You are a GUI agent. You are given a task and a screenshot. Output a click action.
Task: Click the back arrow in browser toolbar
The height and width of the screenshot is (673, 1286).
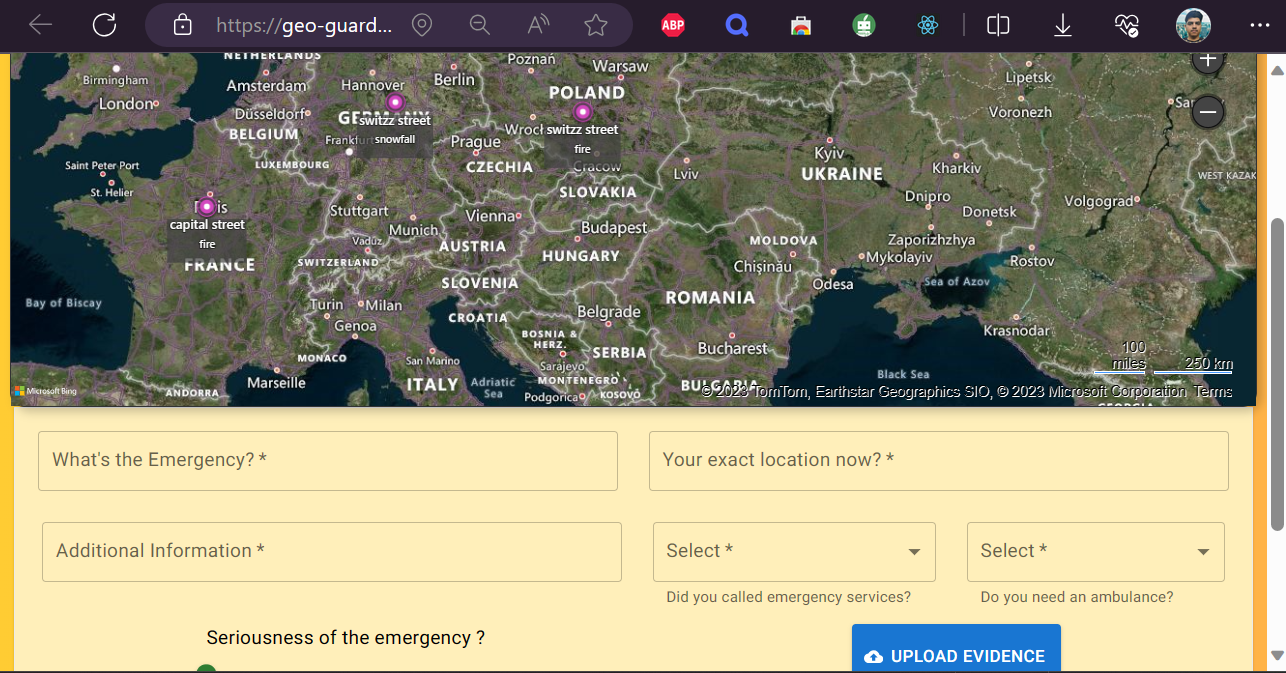coord(41,25)
